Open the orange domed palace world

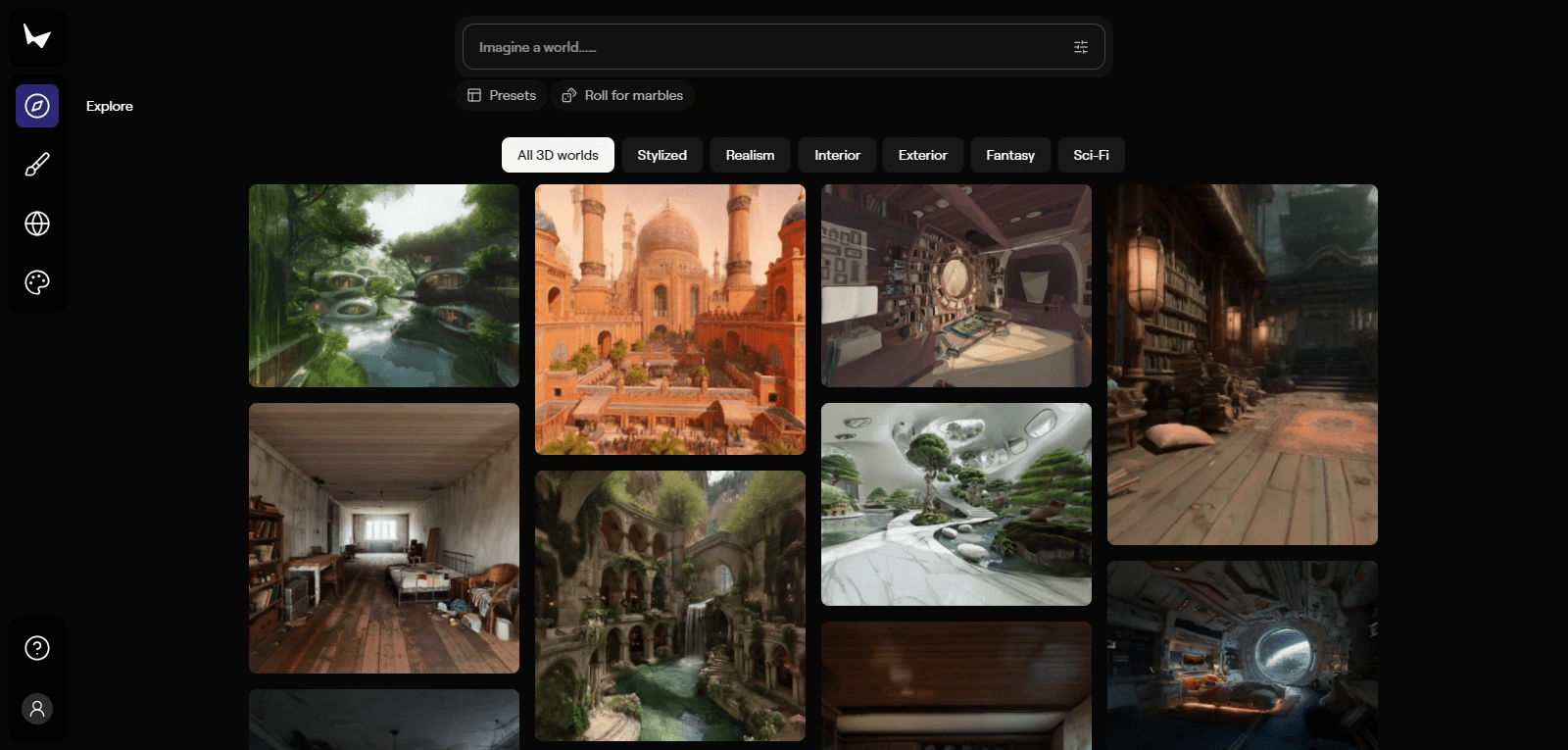670,320
